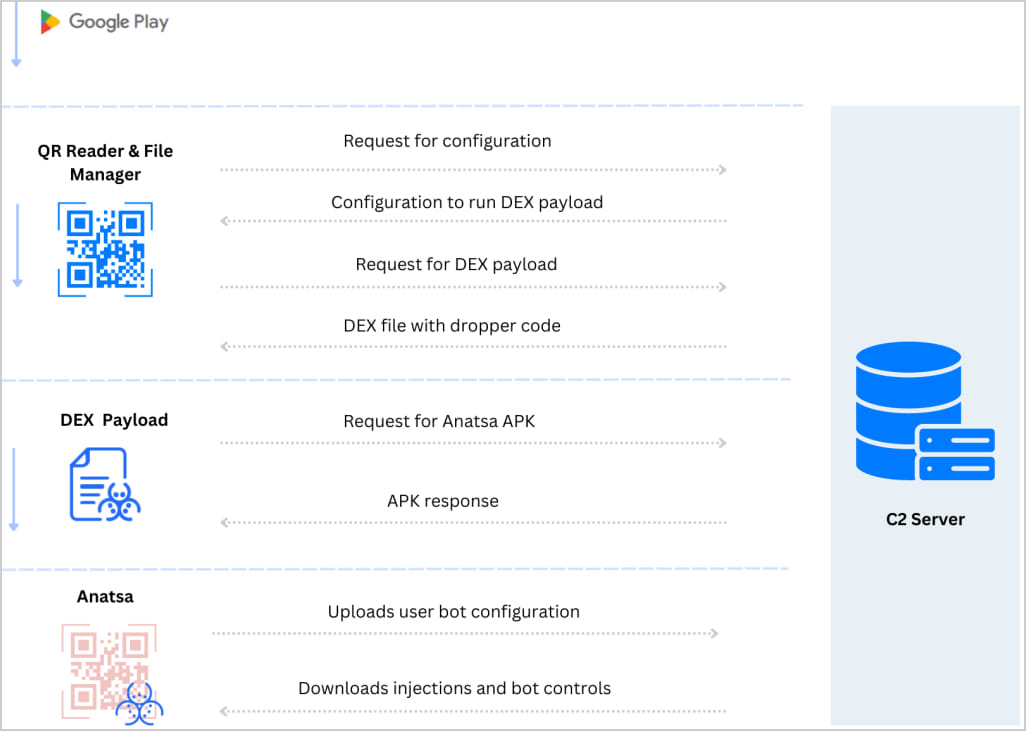Click the DEX Payload heading
Image resolution: width=1026 pixels, height=731 pixels.
[x=114, y=420]
